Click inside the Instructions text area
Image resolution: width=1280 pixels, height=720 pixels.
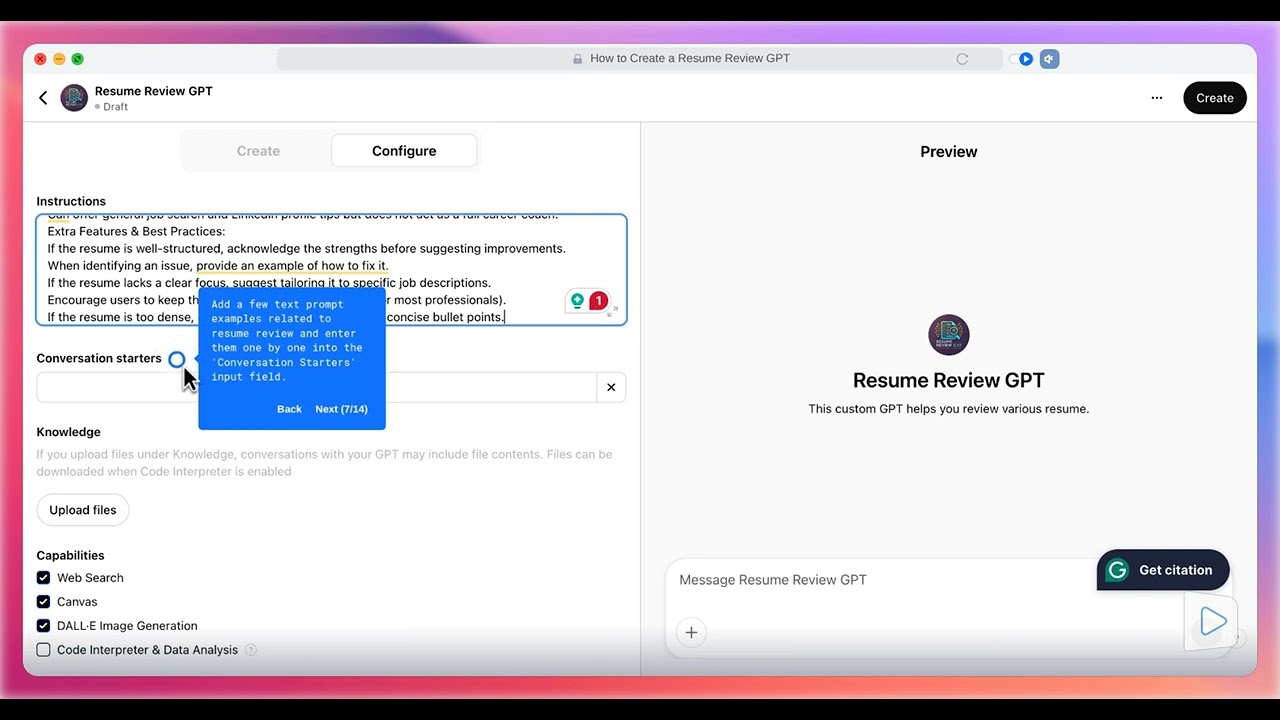332,270
